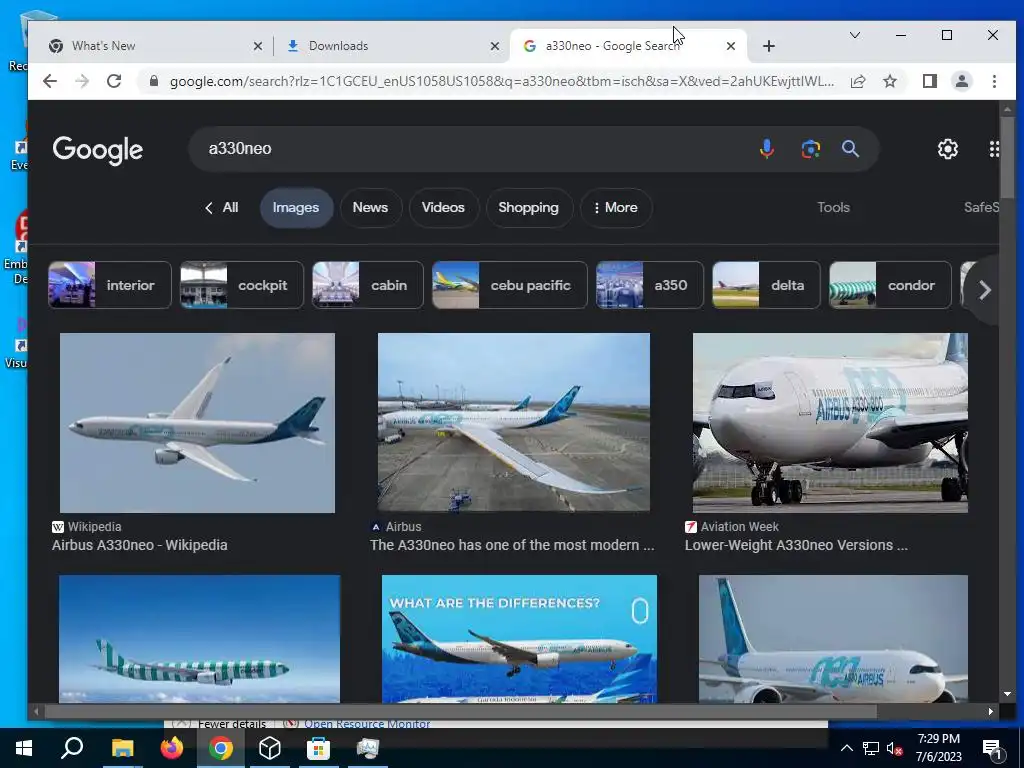Open Google quick settings gear
Image resolution: width=1024 pixels, height=768 pixels.
pos(948,149)
